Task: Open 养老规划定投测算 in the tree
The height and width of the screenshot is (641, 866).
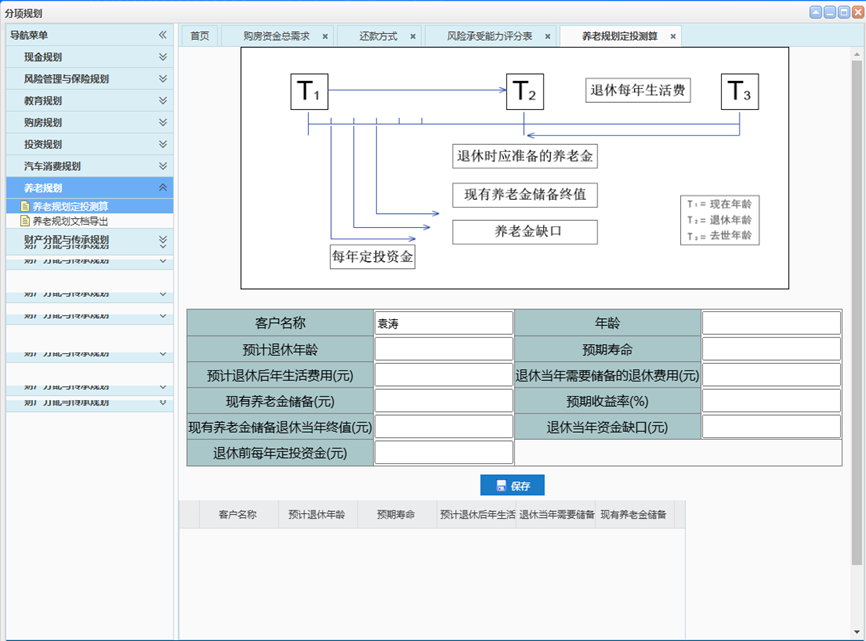Action: [x=70, y=206]
